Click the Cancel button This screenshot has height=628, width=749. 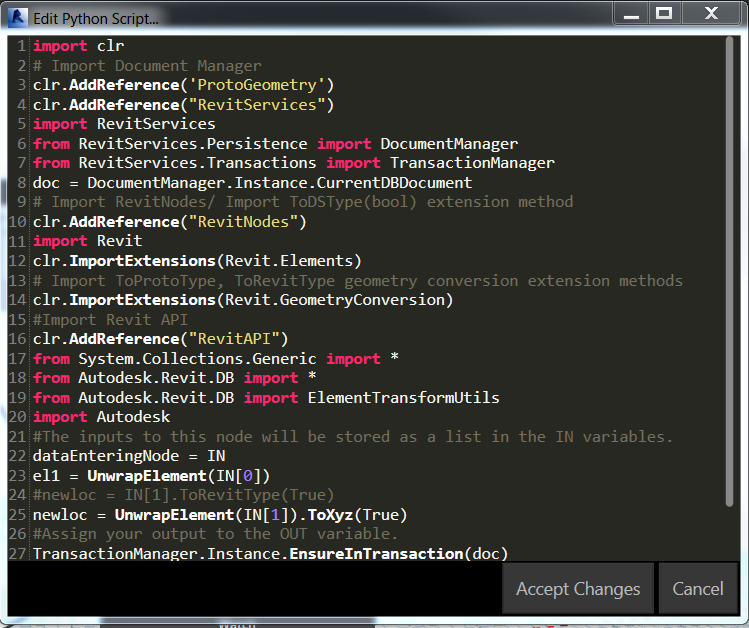[x=698, y=588]
